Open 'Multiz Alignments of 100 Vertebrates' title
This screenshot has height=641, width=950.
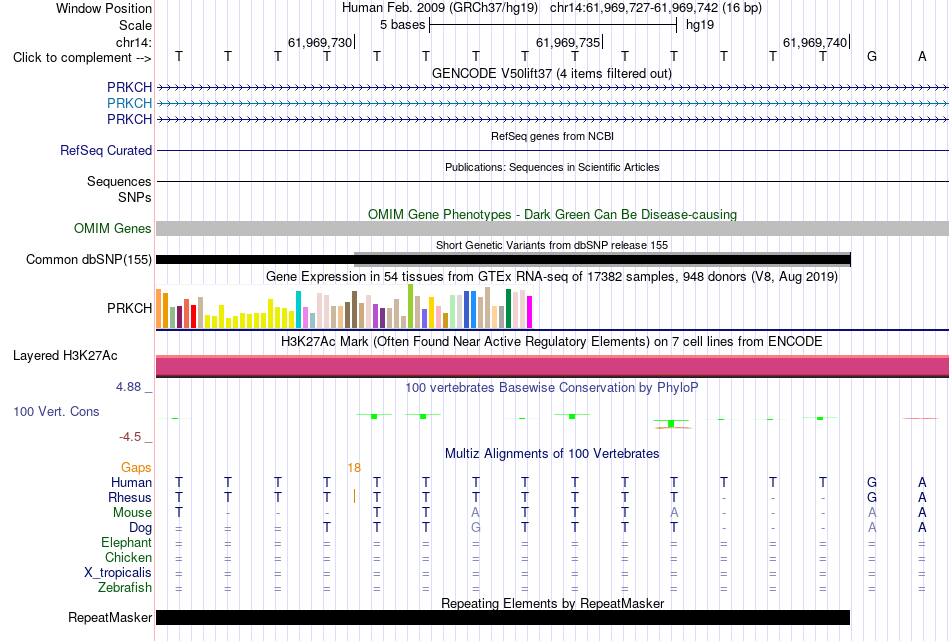(552, 454)
